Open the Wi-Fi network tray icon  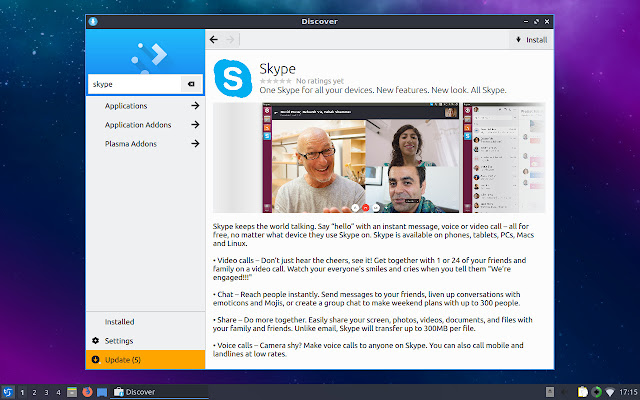[x=610, y=392]
